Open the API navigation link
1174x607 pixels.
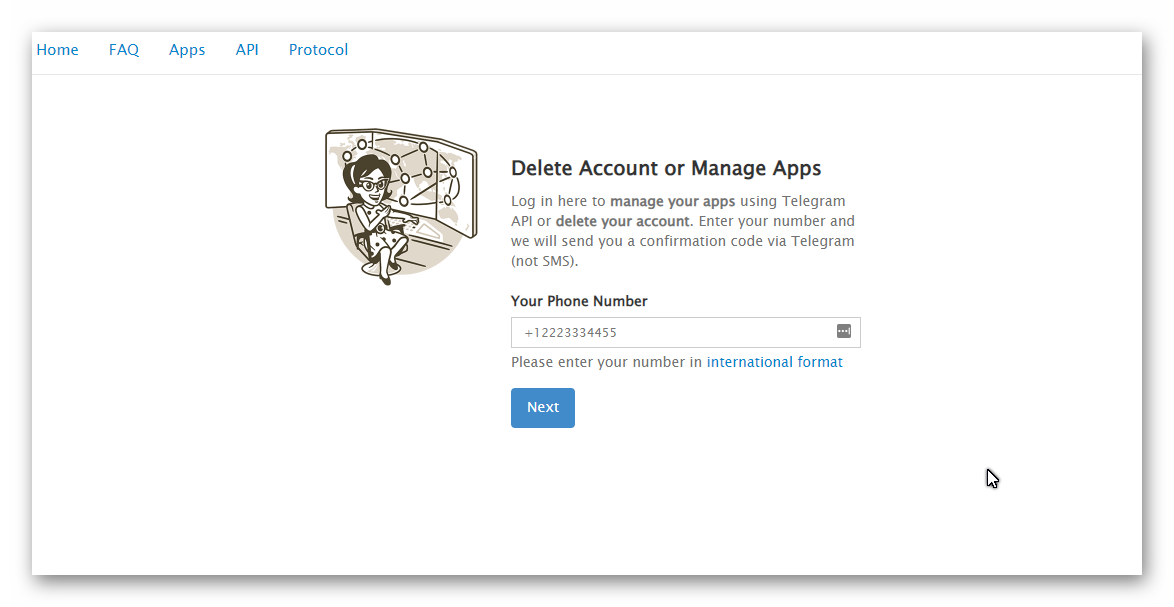pos(247,49)
